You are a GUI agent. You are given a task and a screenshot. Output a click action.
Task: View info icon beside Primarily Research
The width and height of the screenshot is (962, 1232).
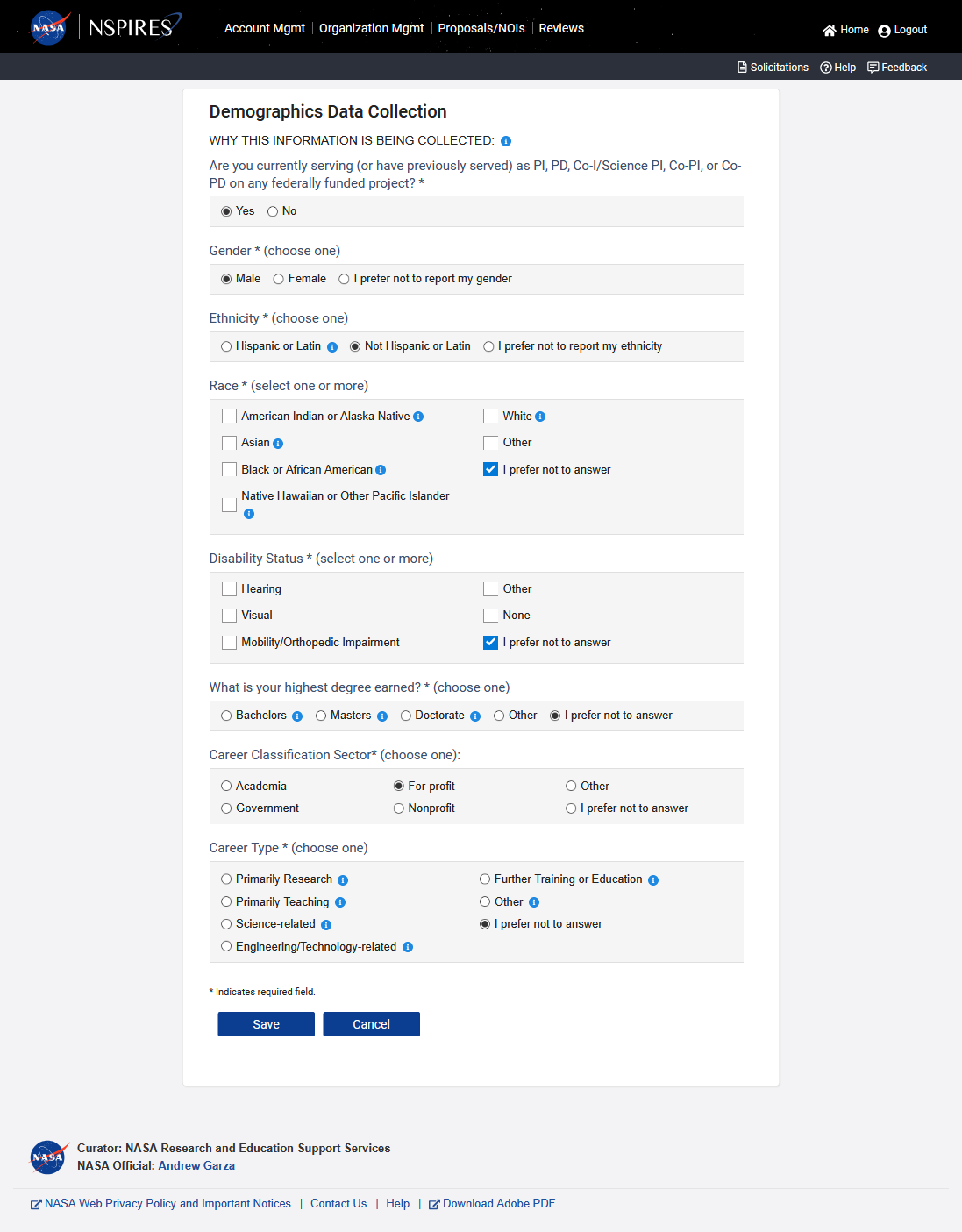pos(343,880)
